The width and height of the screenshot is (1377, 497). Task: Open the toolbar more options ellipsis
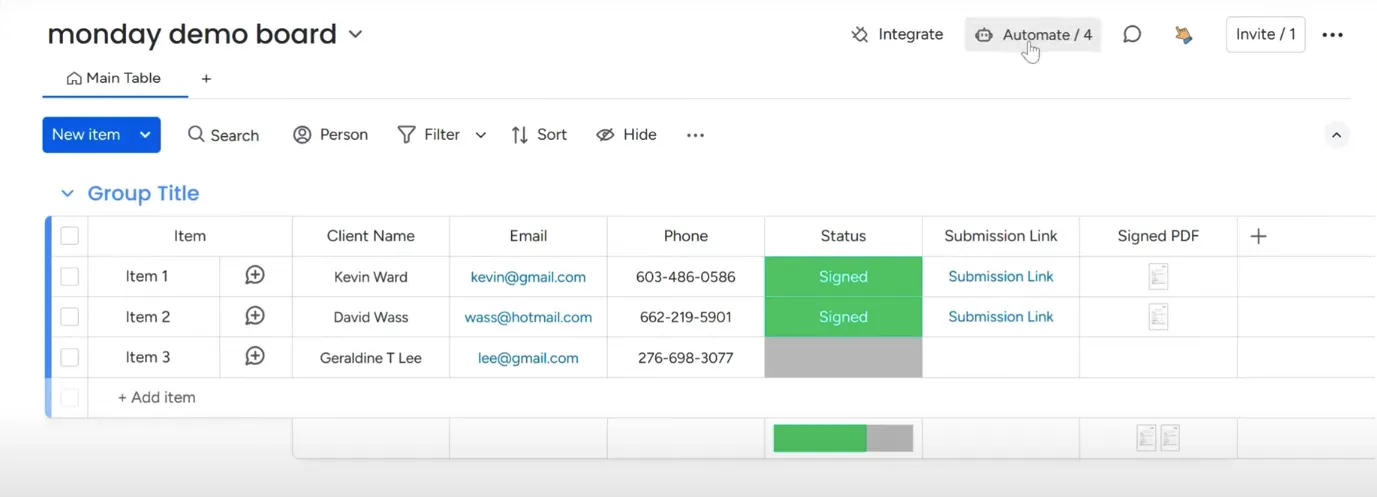click(695, 135)
